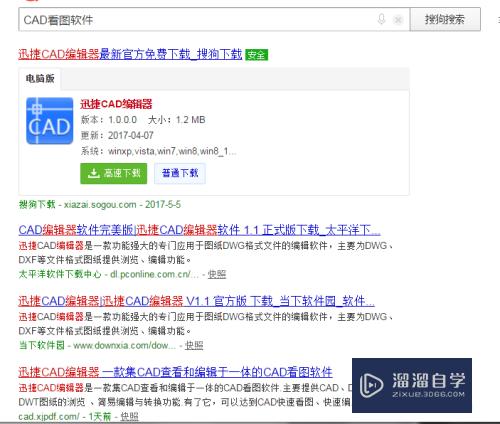Image resolution: width=500 pixels, height=424 pixels.
Task: Click the red 迅捷CAD编辑器 title in the download card
Action: pos(116,104)
